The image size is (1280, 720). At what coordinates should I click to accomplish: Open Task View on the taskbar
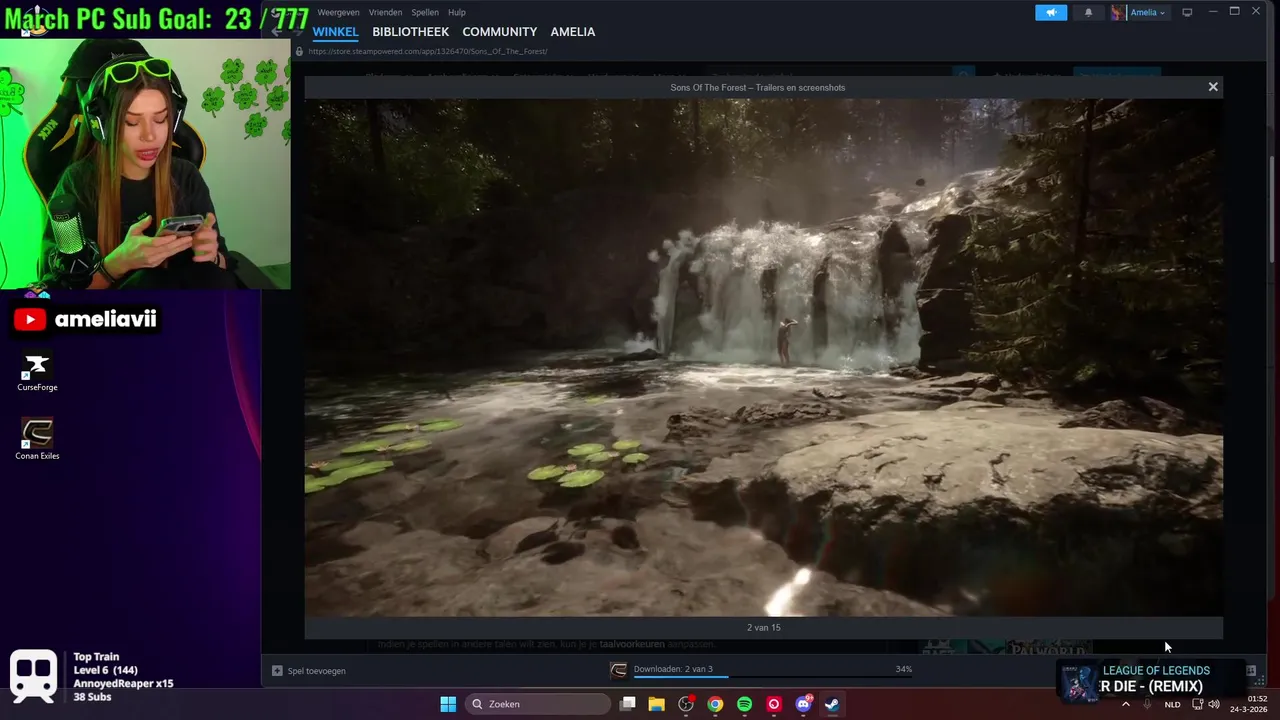[627, 704]
